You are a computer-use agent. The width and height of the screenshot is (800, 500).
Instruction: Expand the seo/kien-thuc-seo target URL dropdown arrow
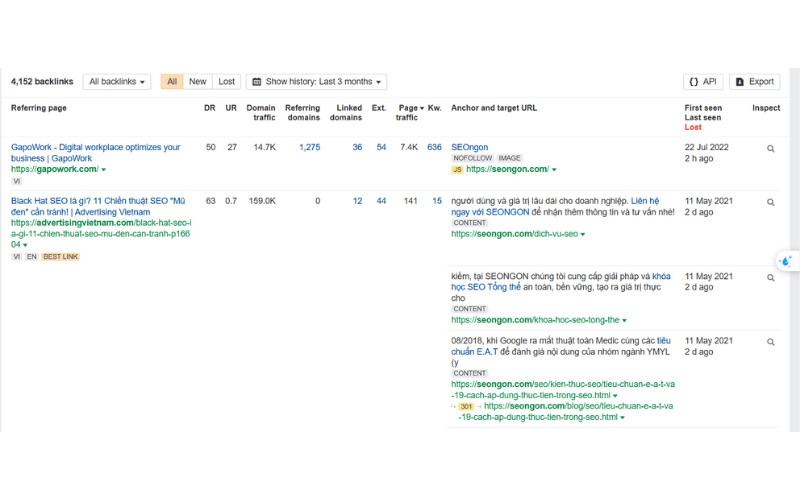click(615, 396)
